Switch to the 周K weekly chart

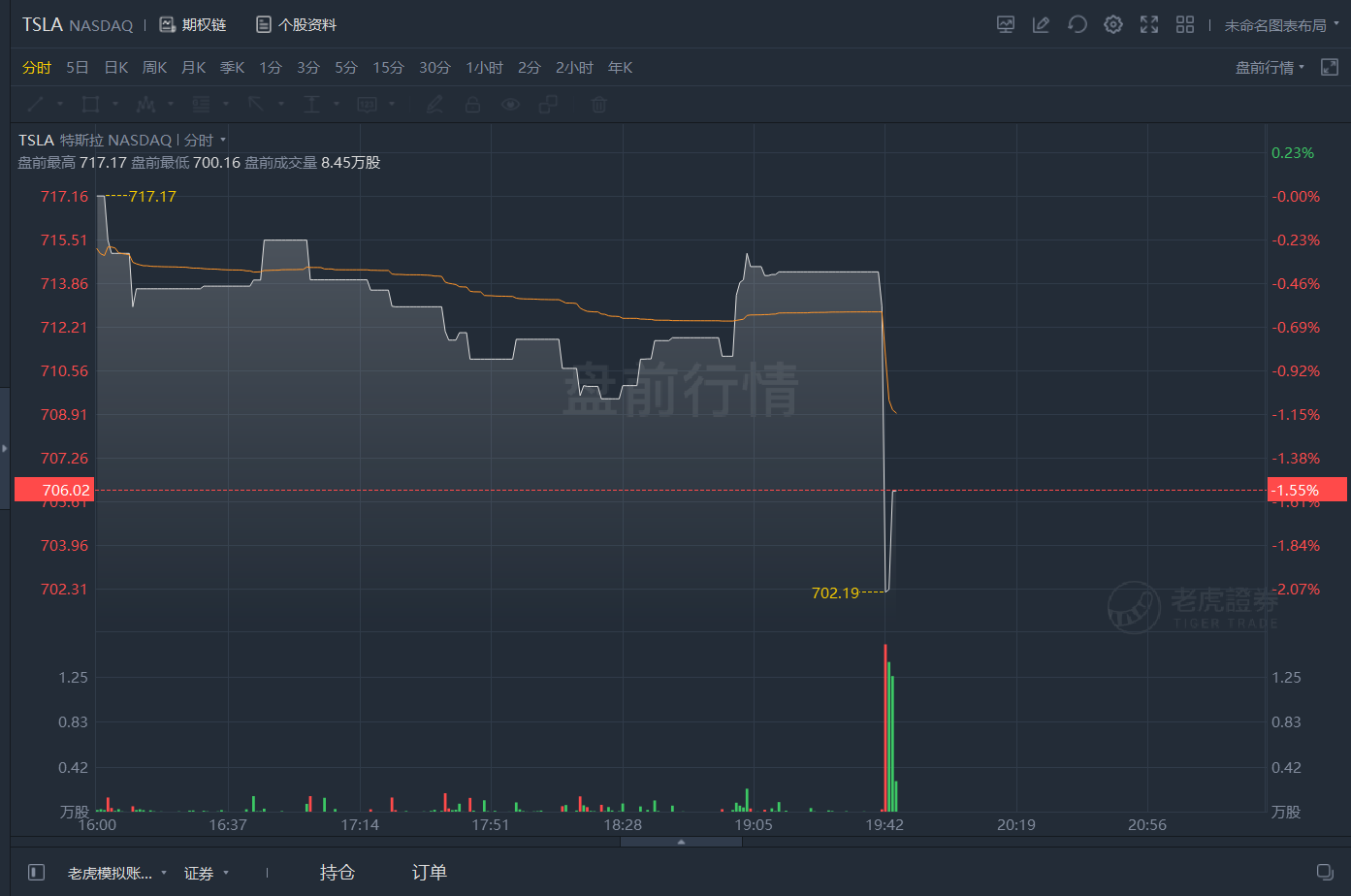[154, 67]
